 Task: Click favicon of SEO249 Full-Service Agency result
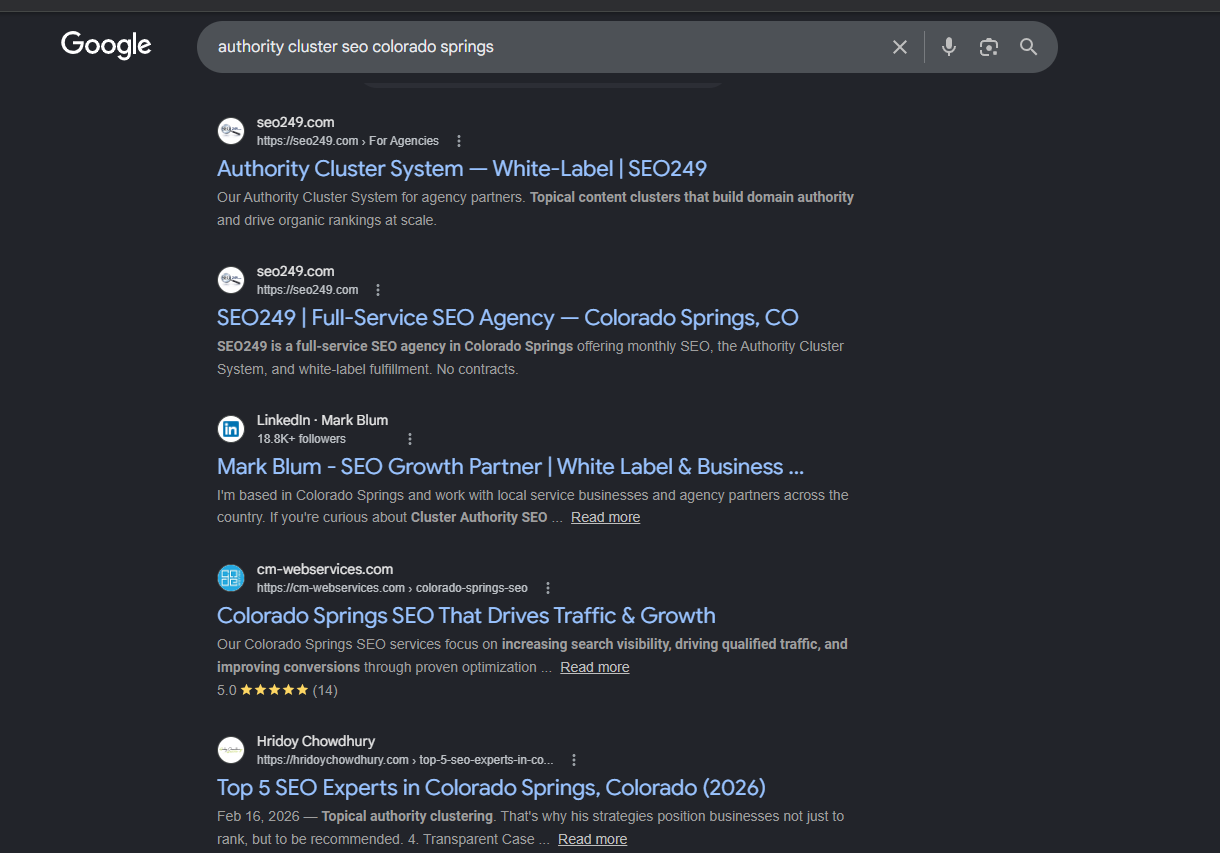pos(231,280)
